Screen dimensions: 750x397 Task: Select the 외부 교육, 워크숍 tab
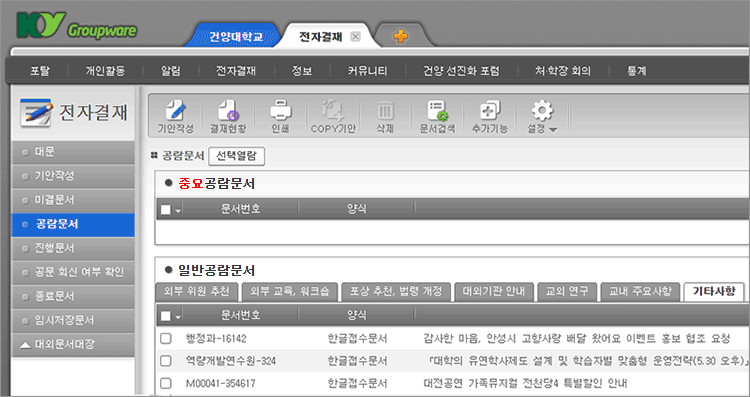[289, 291]
